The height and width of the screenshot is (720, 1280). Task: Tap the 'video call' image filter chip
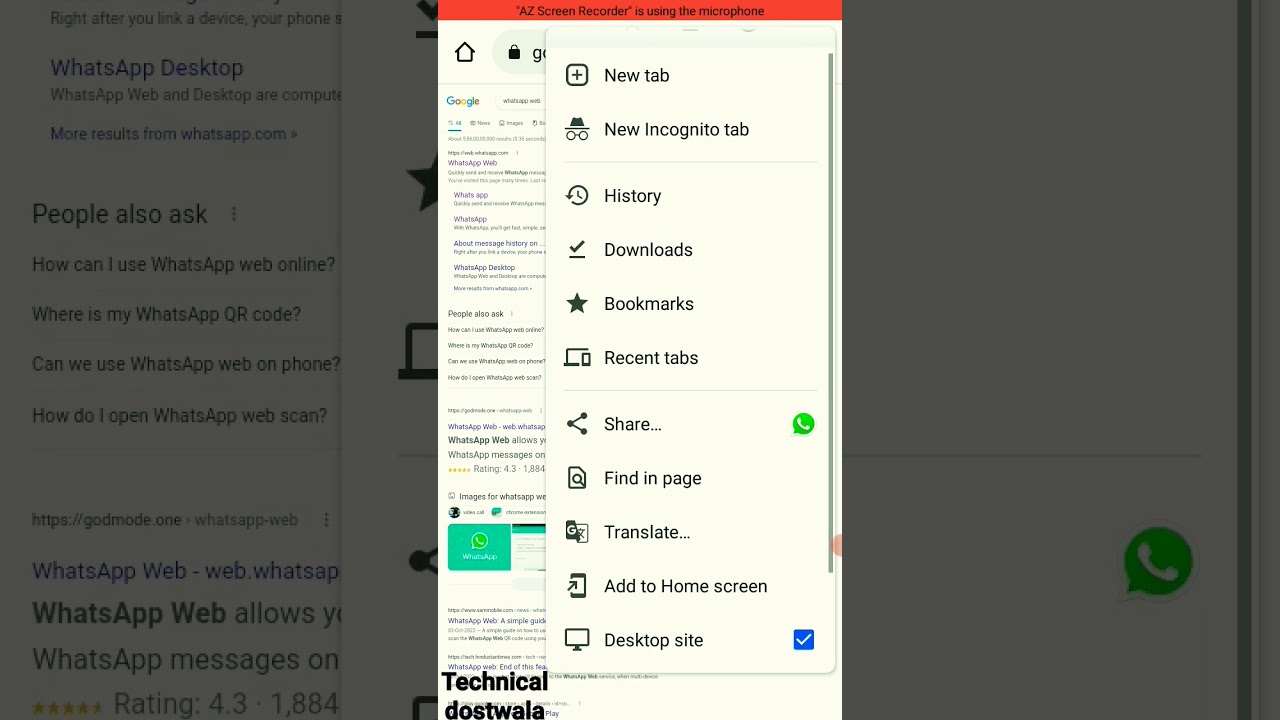(x=467, y=512)
